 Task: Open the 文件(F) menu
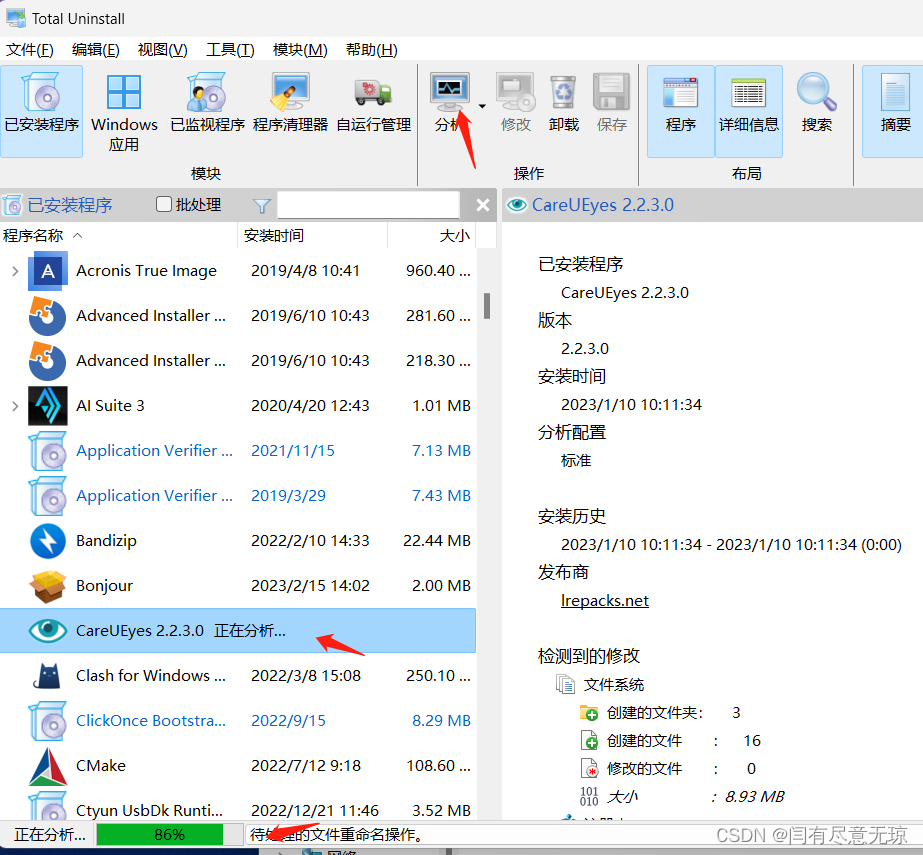point(29,49)
